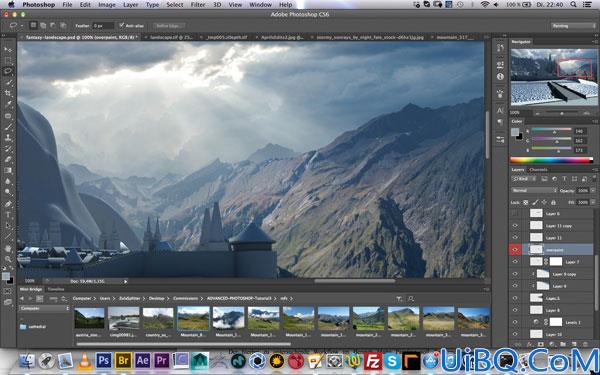Image resolution: width=600 pixels, height=375 pixels.
Task: Click the disabled Refine Edge button
Action: tap(169, 26)
